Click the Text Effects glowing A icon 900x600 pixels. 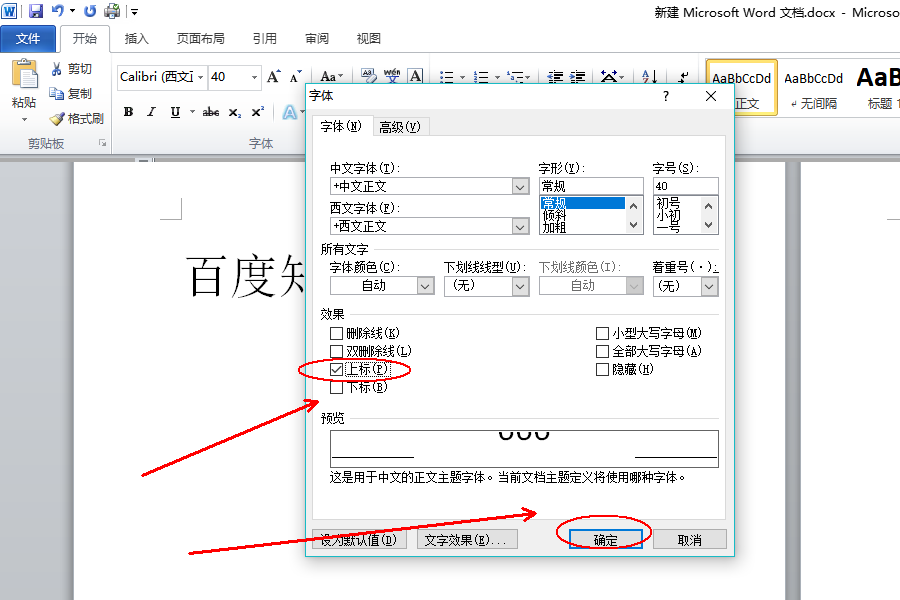point(290,113)
